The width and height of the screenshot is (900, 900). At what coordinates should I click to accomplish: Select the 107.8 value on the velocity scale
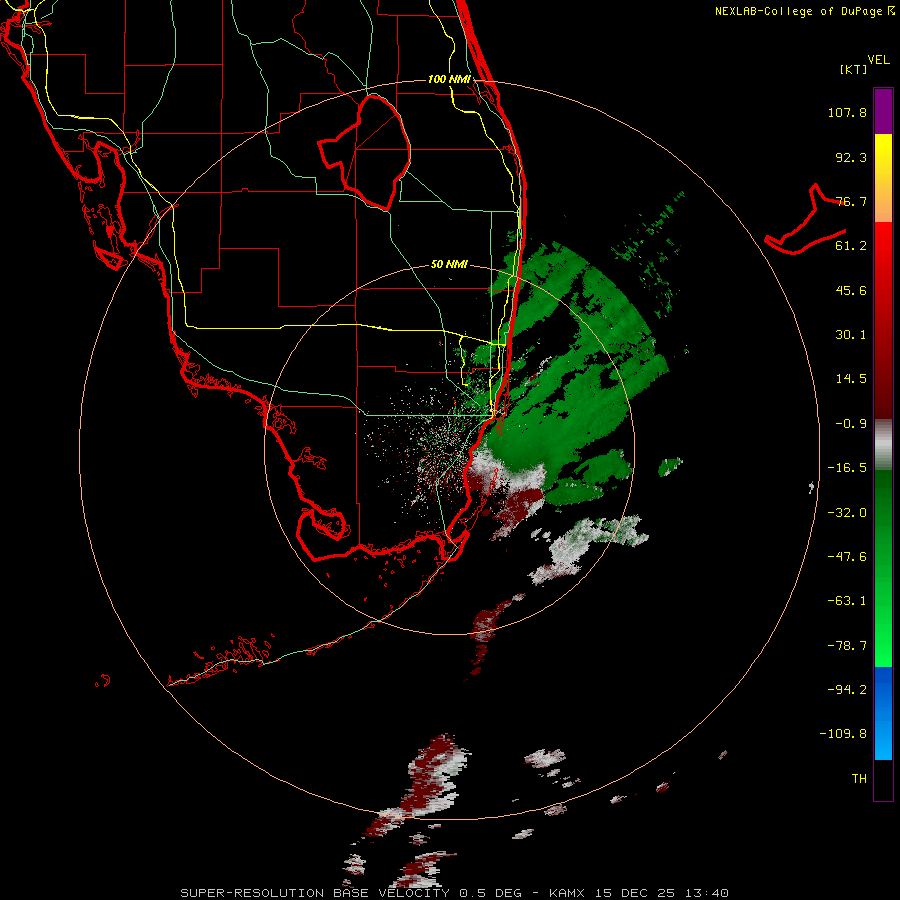pyautogui.click(x=847, y=112)
